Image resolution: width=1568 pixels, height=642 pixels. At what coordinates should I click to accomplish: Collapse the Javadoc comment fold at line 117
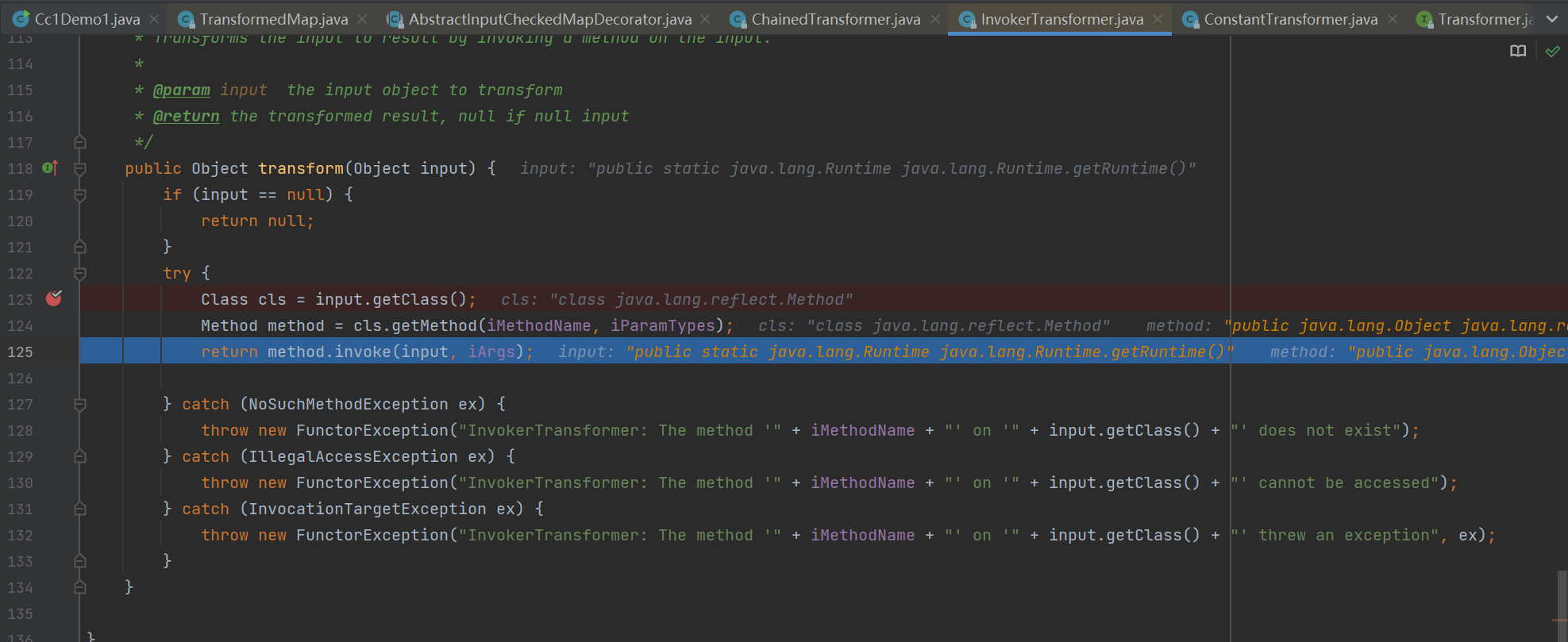pyautogui.click(x=79, y=142)
